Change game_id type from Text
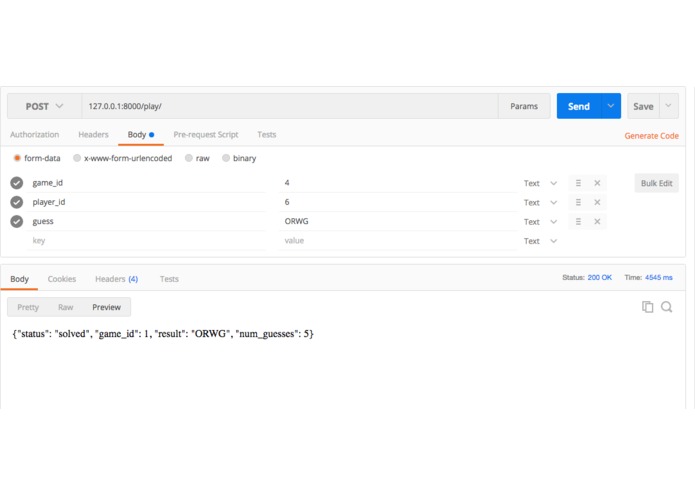The height and width of the screenshot is (494, 695). tap(540, 183)
